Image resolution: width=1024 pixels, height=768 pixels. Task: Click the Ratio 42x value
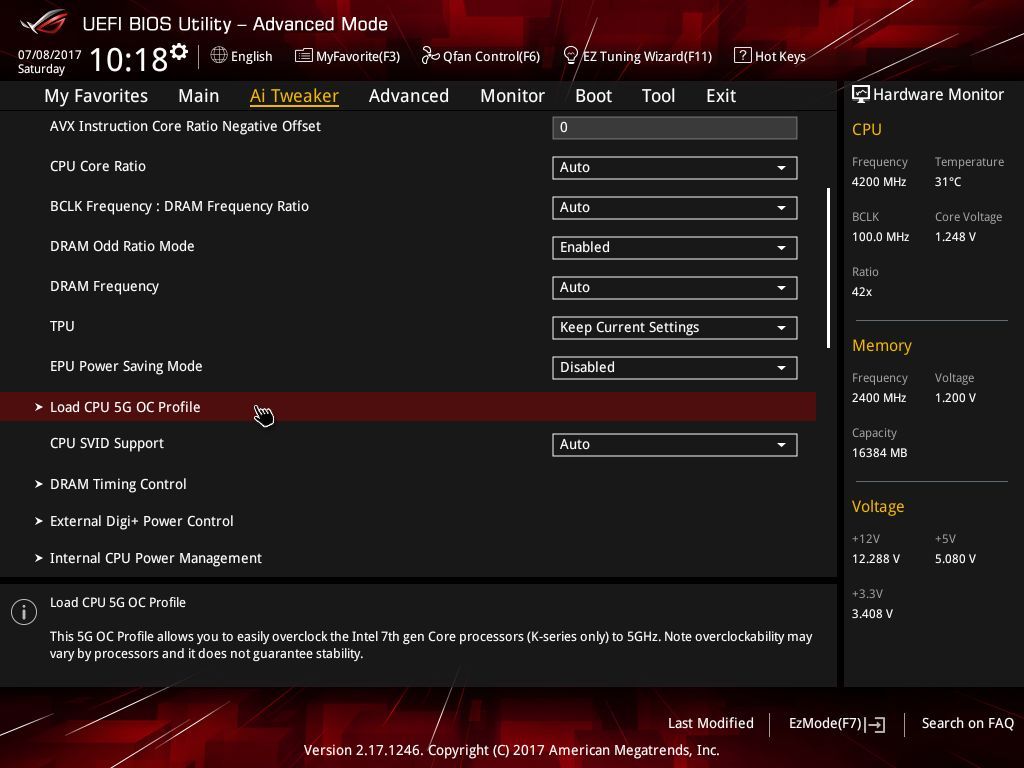pyautogui.click(x=861, y=291)
